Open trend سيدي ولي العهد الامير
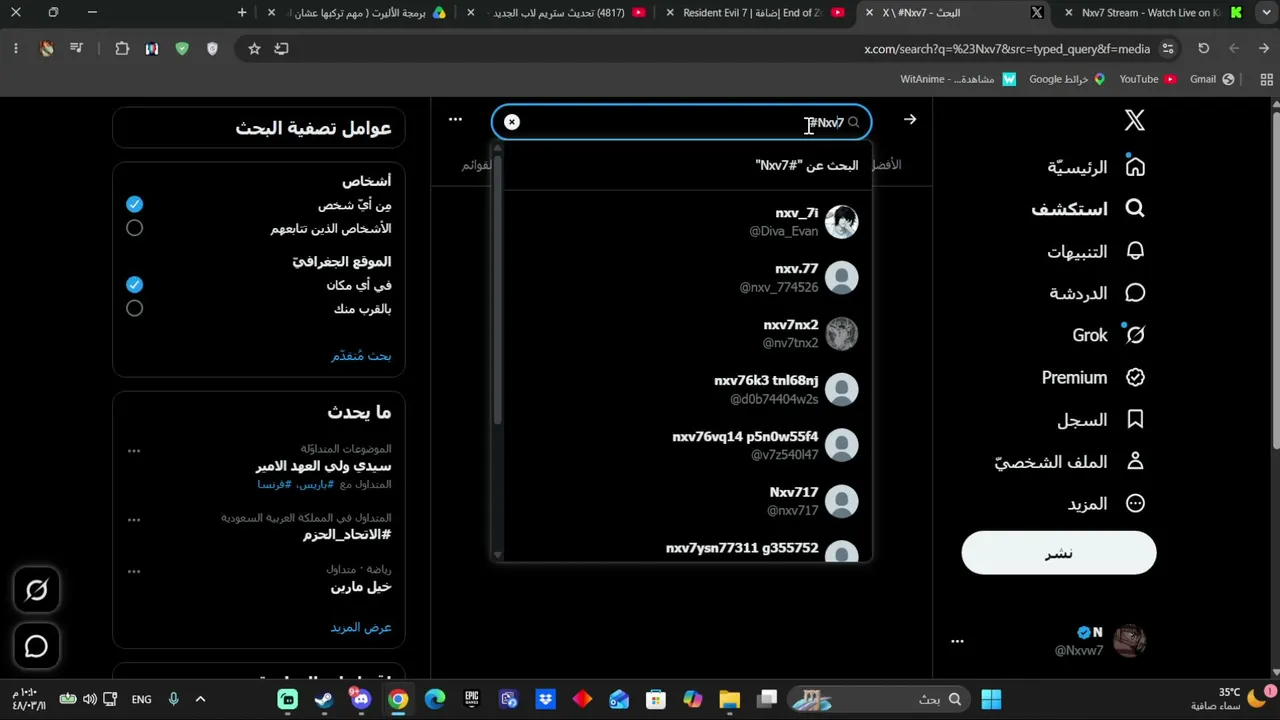 [x=323, y=466]
